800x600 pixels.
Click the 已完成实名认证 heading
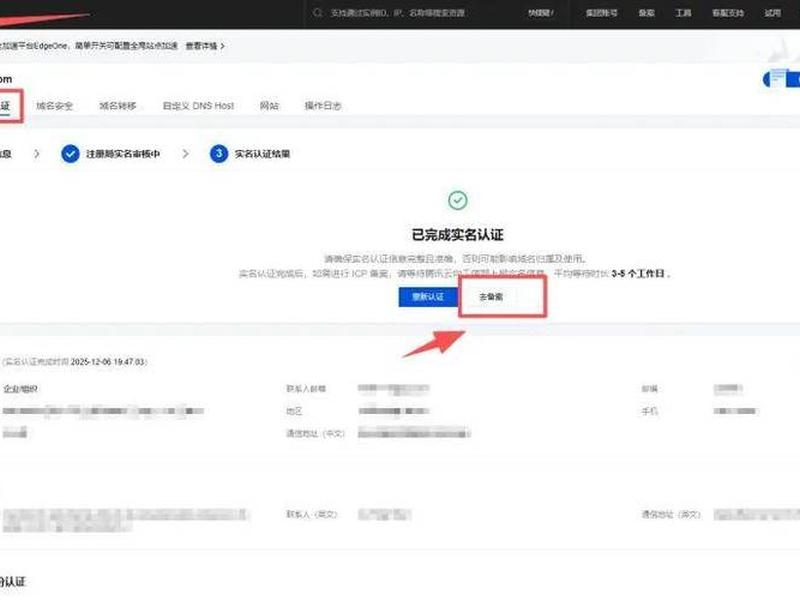(x=458, y=235)
